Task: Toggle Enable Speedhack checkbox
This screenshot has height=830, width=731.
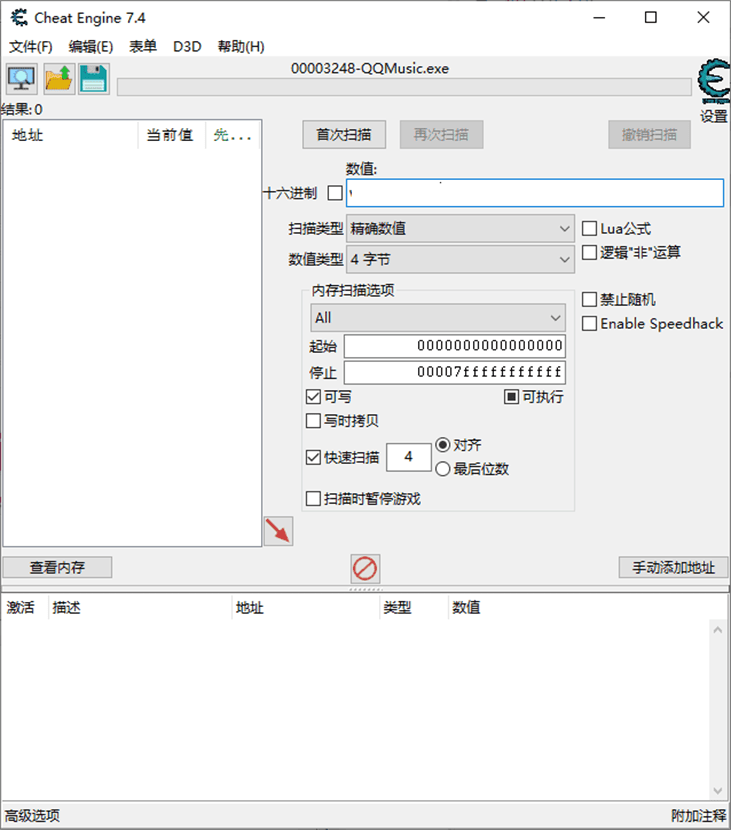Action: 589,323
